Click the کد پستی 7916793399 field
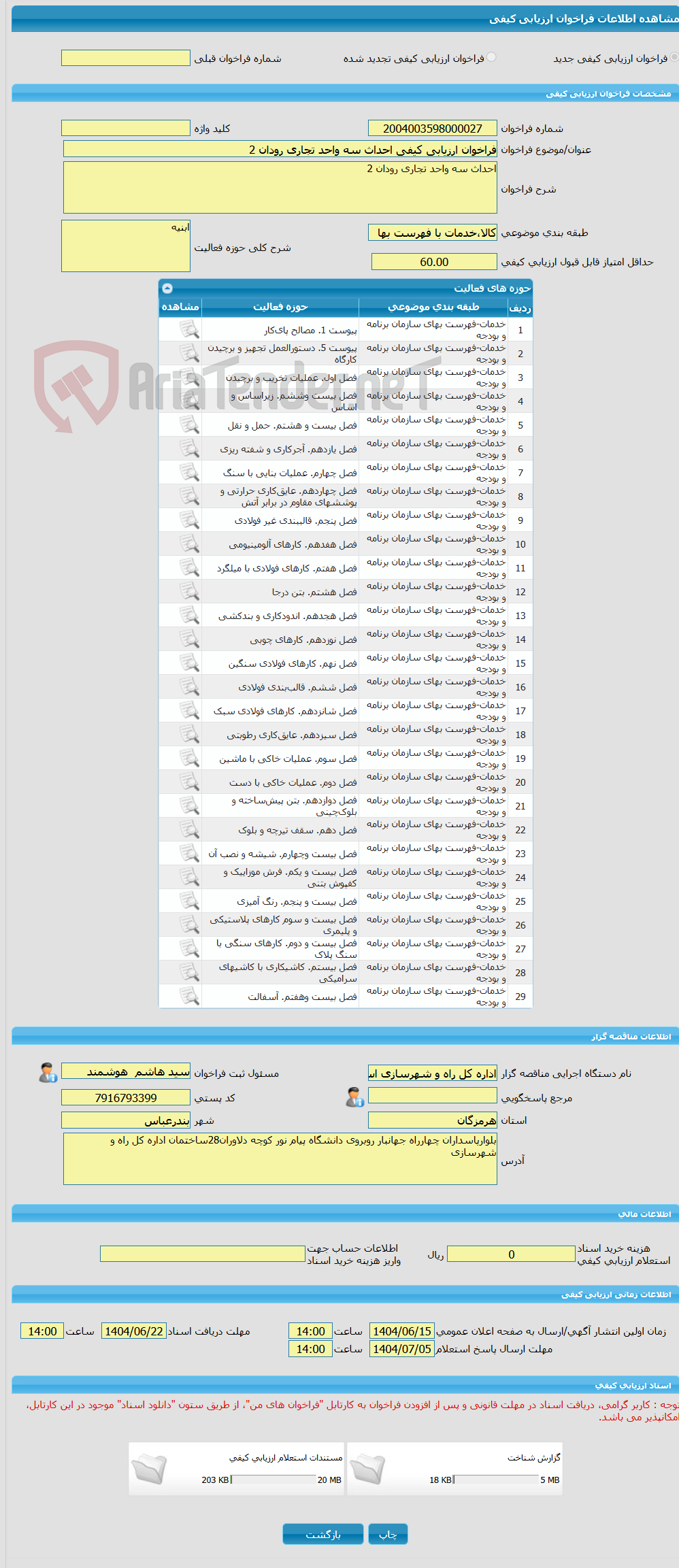The width and height of the screenshot is (679, 1568). pyautogui.click(x=126, y=1097)
